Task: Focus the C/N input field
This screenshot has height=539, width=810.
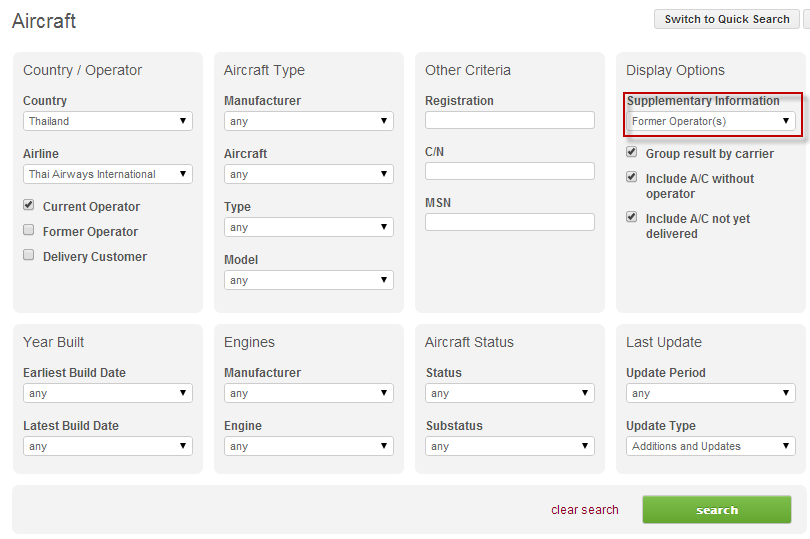Action: [509, 171]
